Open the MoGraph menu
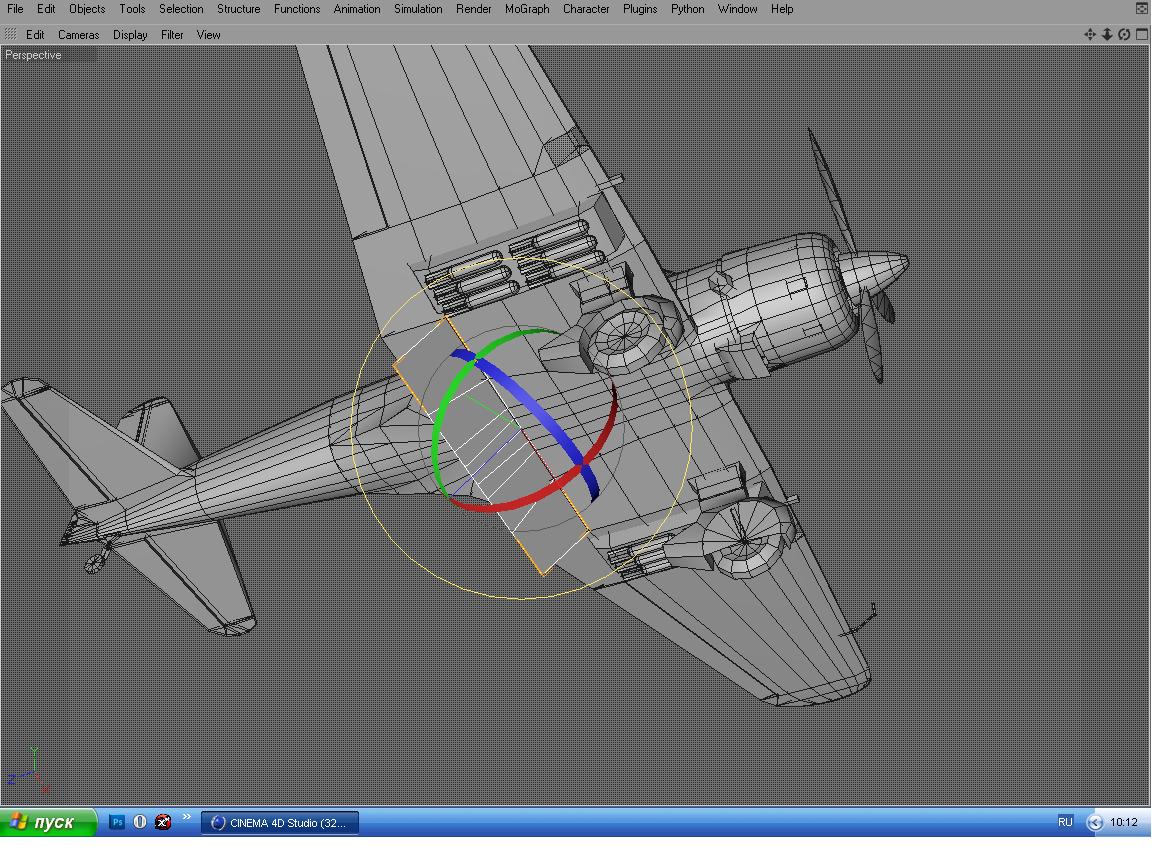This screenshot has height=864, width=1152. tap(527, 9)
